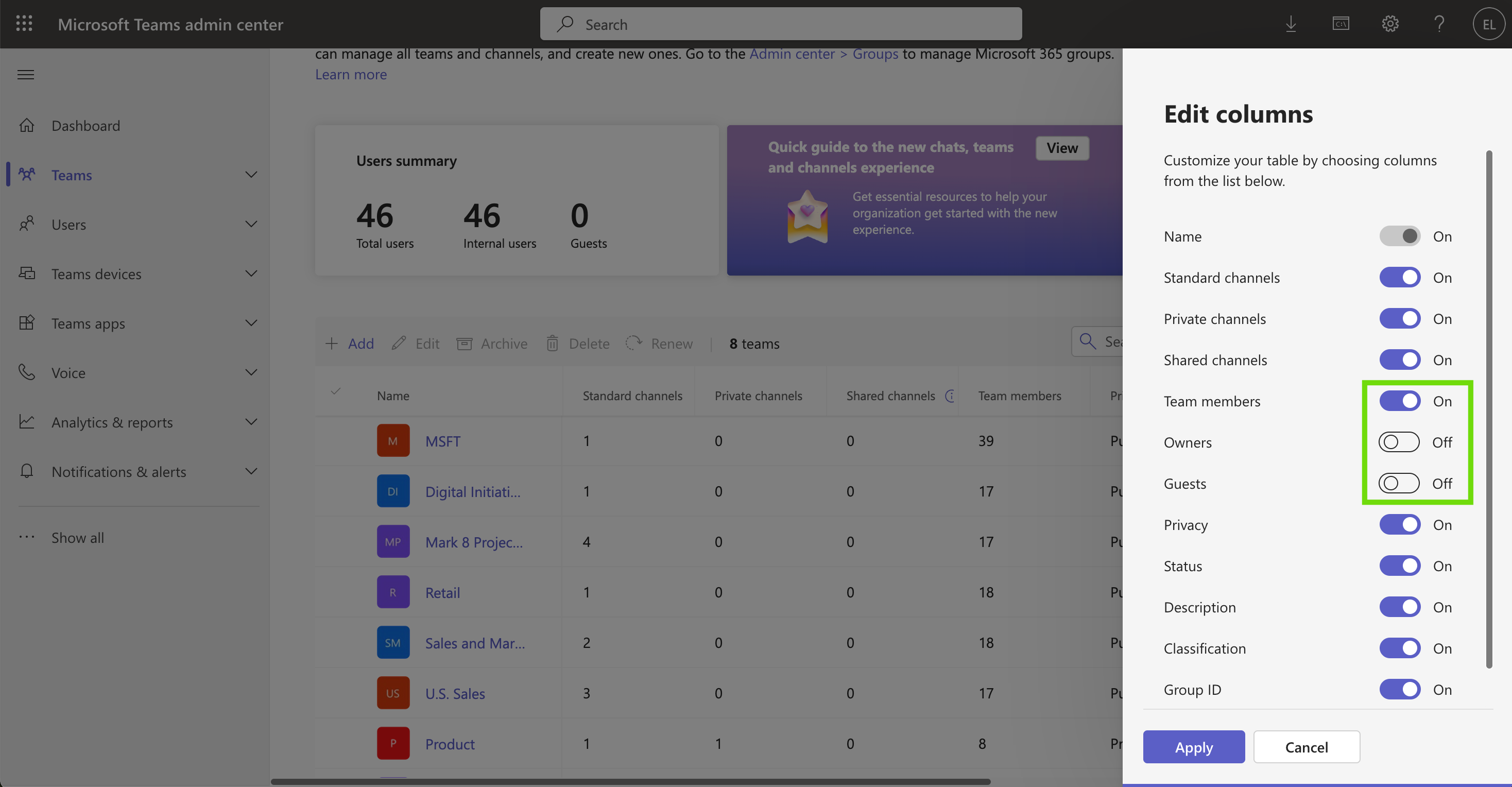This screenshot has width=1512, height=787.
Task: Click the U.S. Sales US avatar
Action: click(392, 693)
